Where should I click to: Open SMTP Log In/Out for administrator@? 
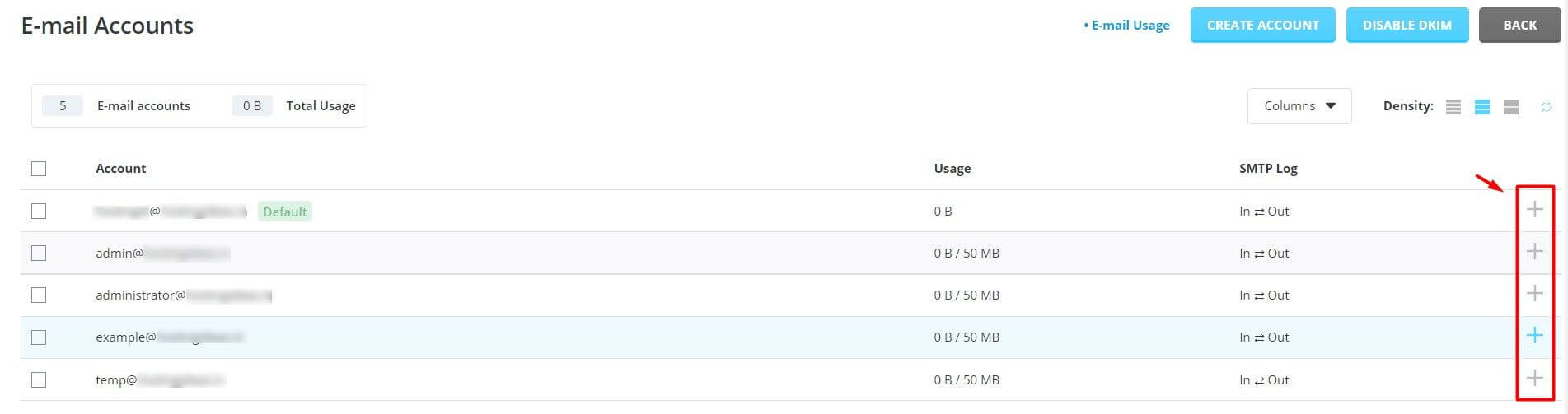tap(1264, 295)
